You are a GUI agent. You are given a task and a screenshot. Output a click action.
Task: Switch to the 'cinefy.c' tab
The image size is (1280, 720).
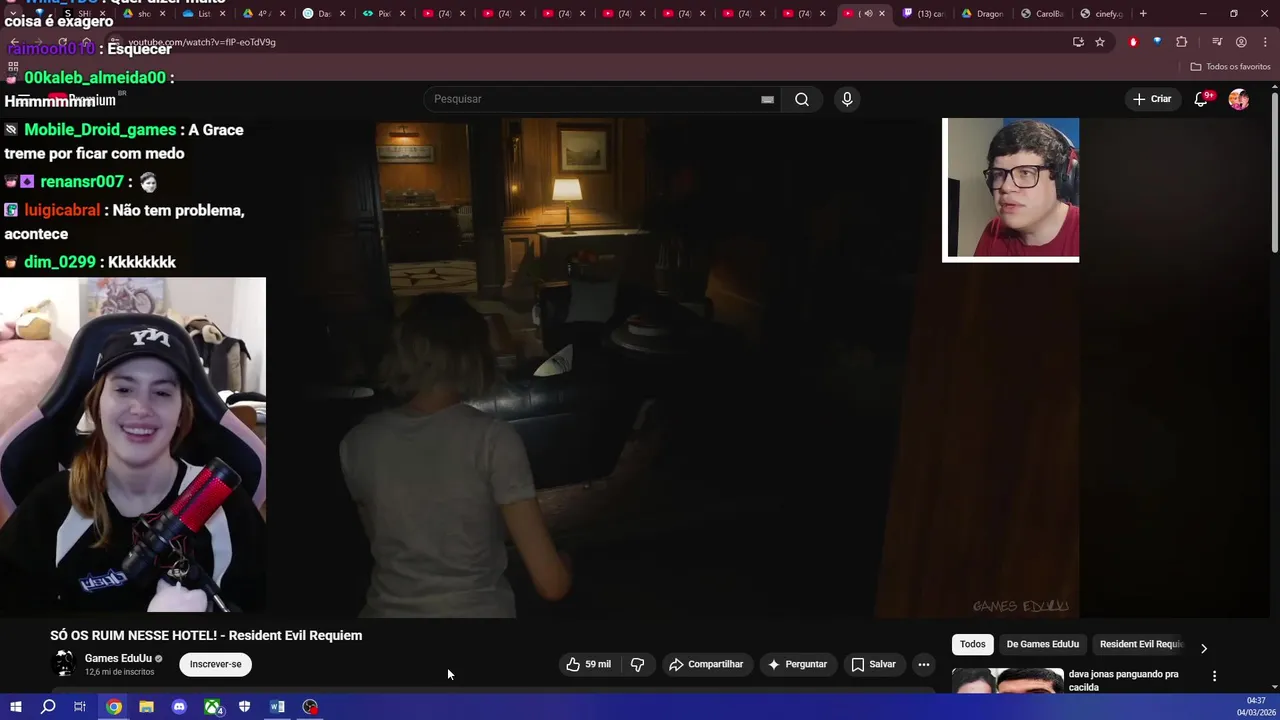point(1103,14)
